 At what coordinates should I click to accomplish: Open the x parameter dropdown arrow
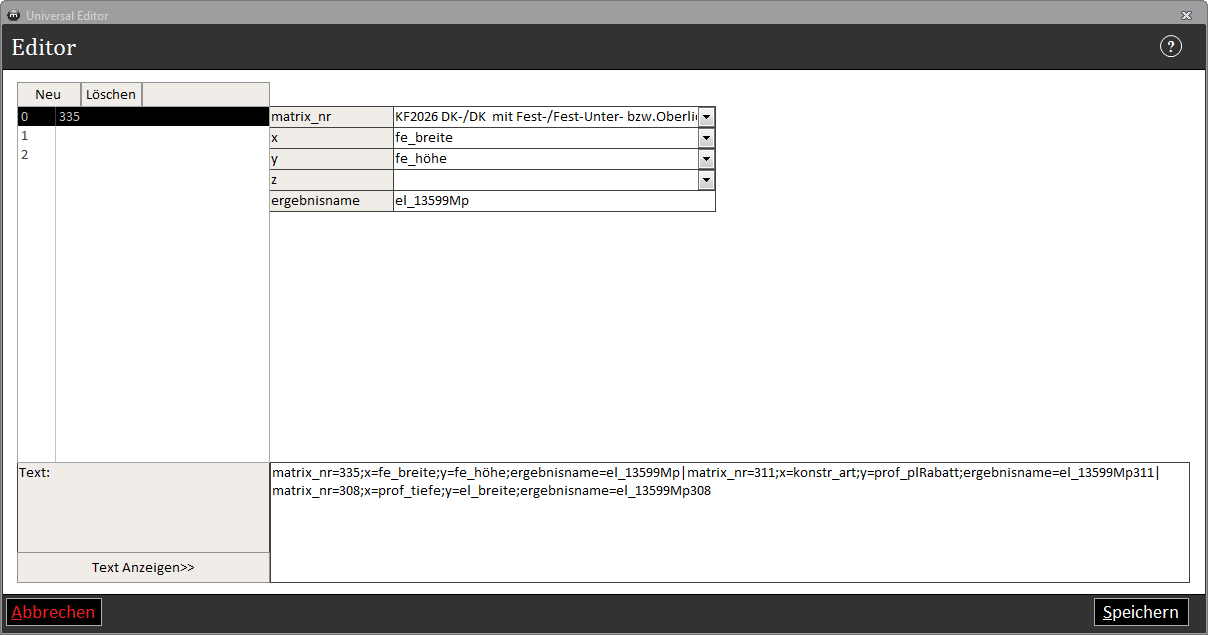[706, 138]
